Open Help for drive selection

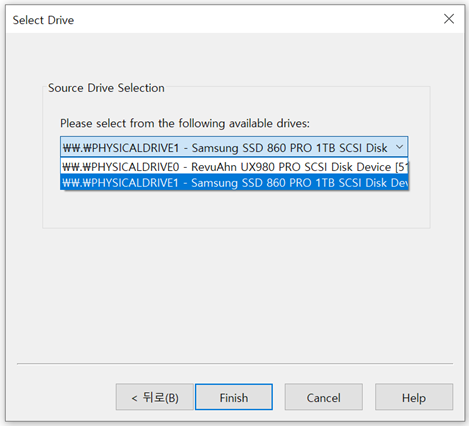coord(414,397)
